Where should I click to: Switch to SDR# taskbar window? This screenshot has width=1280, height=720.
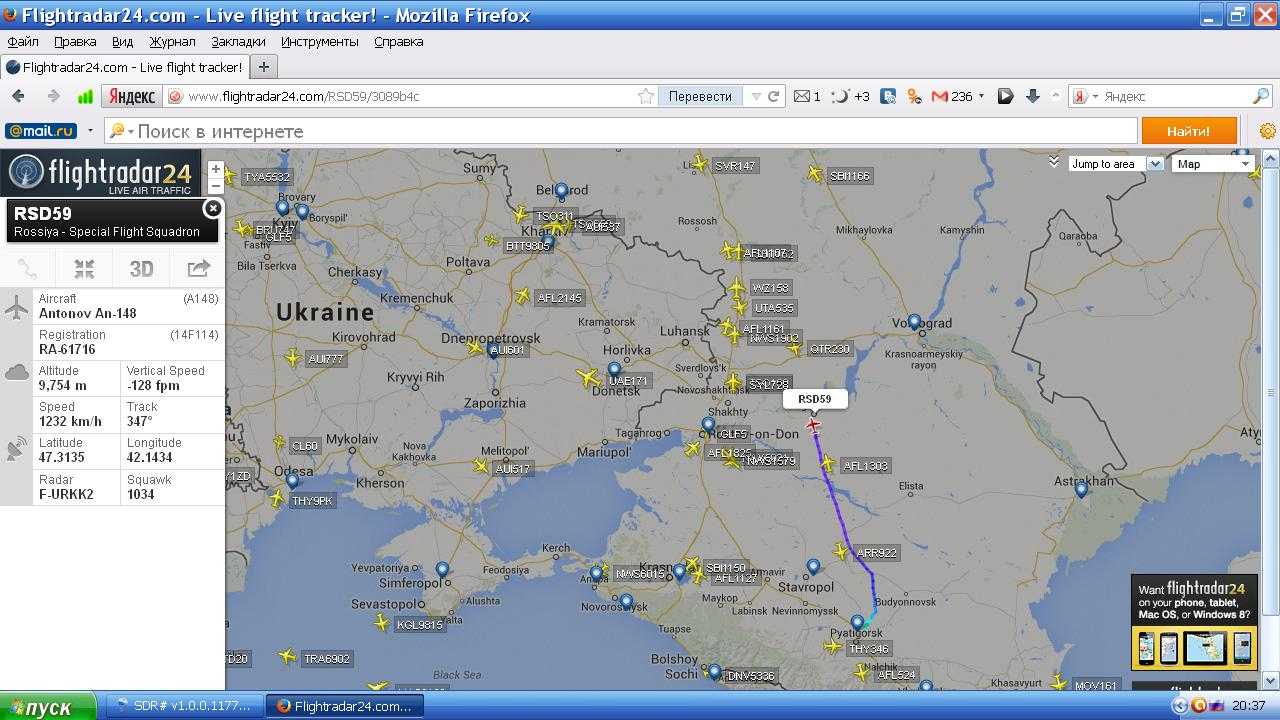[x=183, y=706]
